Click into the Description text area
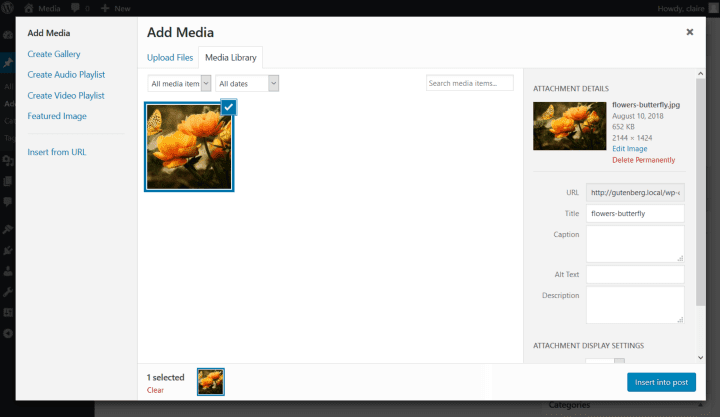Viewport: 720px width, 417px height. (x=635, y=305)
